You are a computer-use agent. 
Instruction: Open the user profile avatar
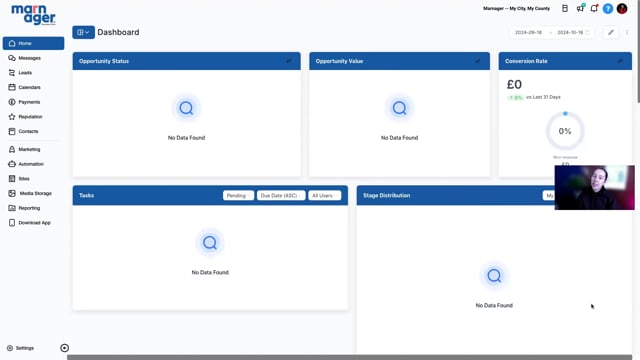tap(622, 9)
